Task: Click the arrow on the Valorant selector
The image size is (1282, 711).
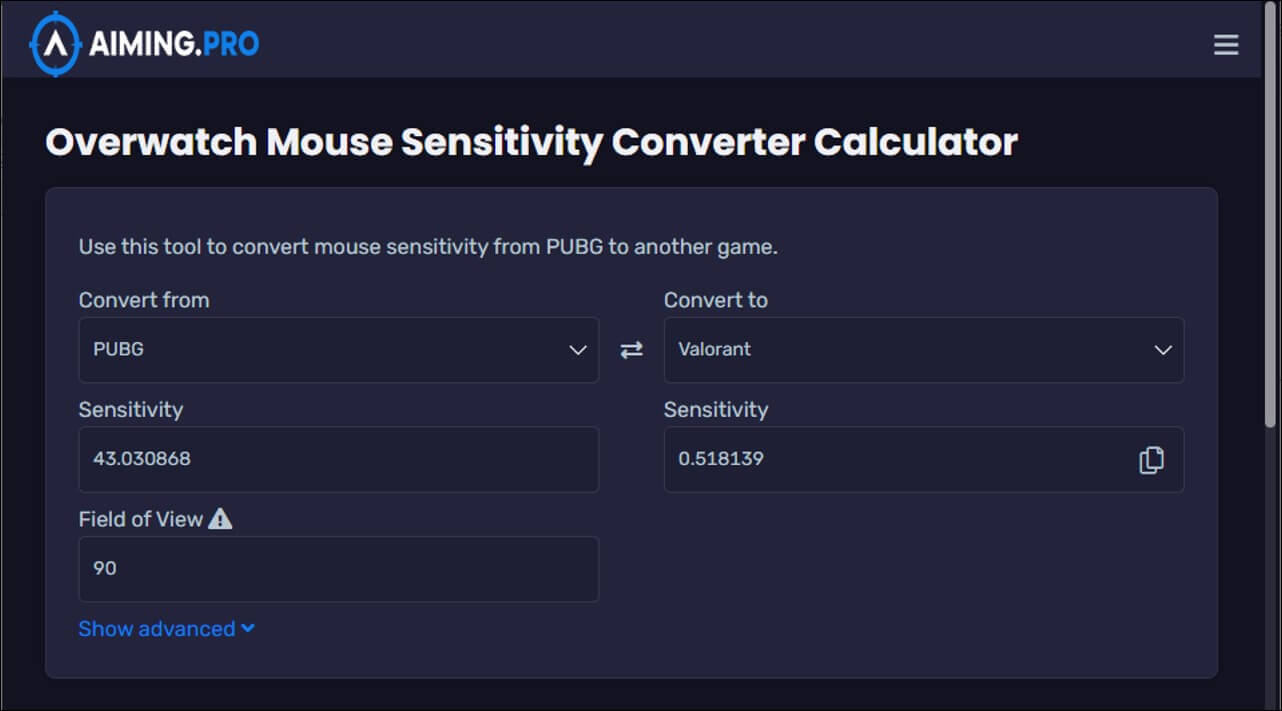Action: pyautogui.click(x=1162, y=350)
